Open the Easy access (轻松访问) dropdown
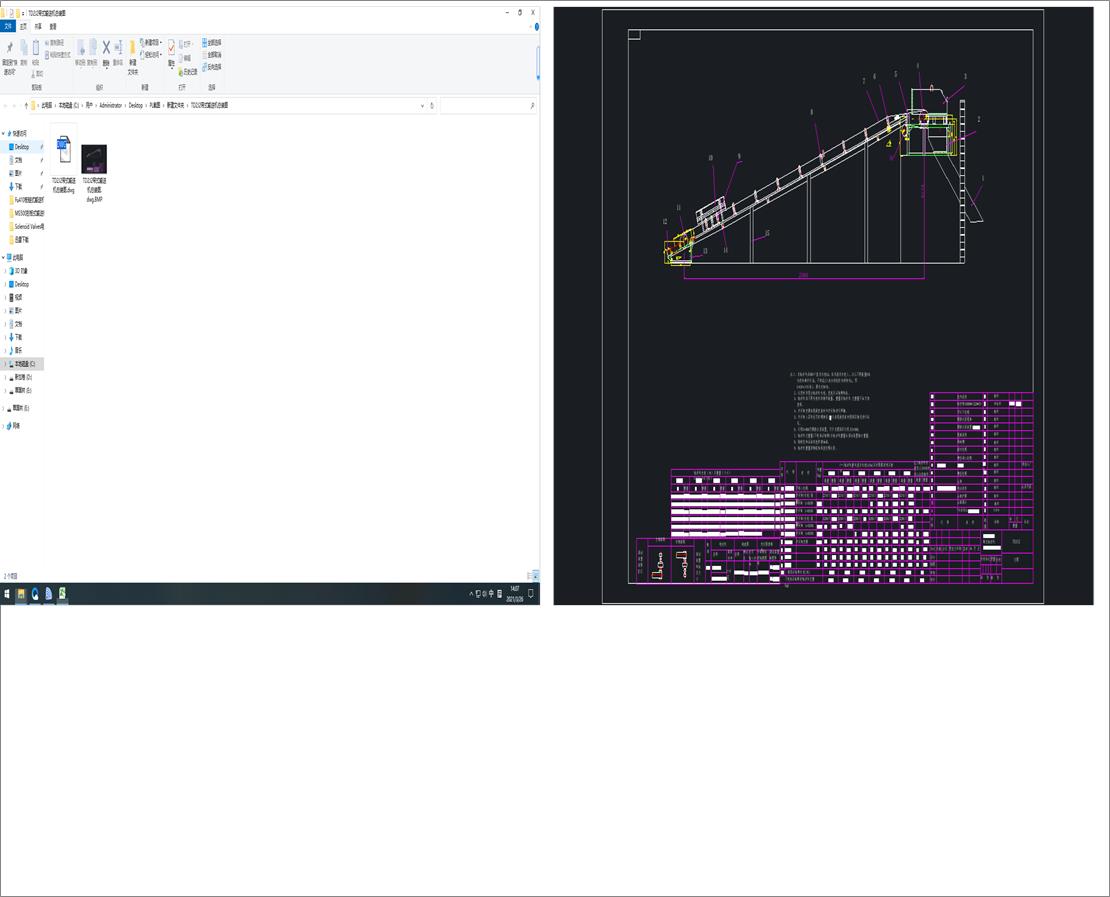Image resolution: width=1110 pixels, height=897 pixels. pos(151,55)
